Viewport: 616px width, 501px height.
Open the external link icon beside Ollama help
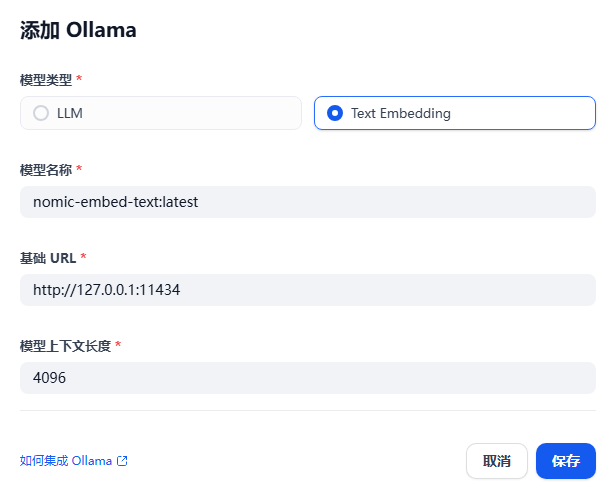click(122, 461)
